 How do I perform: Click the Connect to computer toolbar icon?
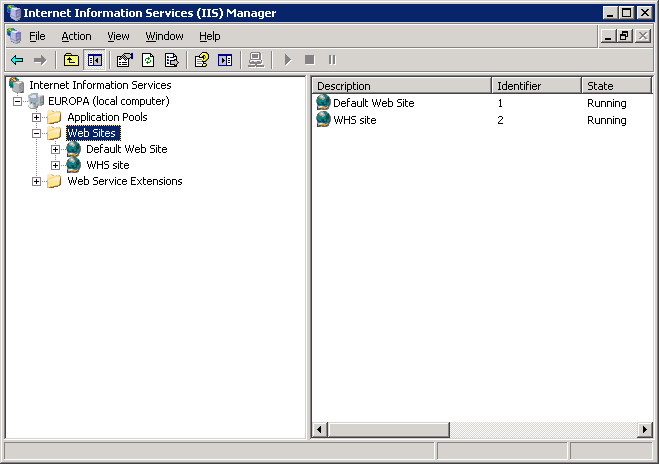[x=256, y=60]
